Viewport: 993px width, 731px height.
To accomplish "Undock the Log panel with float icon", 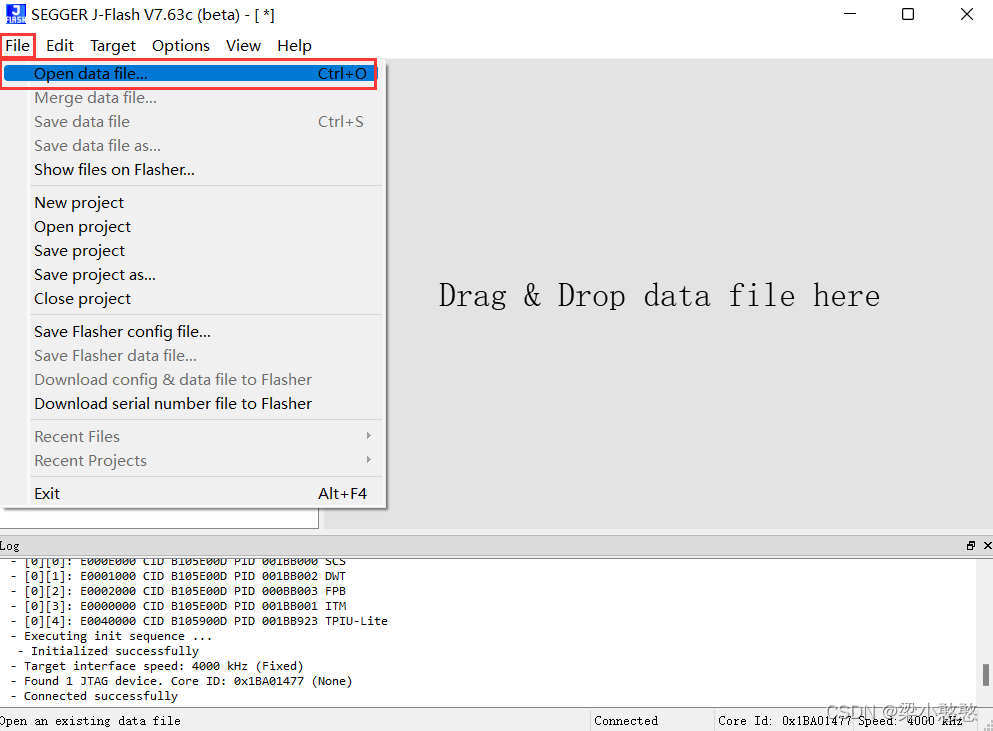I will tap(971, 545).
